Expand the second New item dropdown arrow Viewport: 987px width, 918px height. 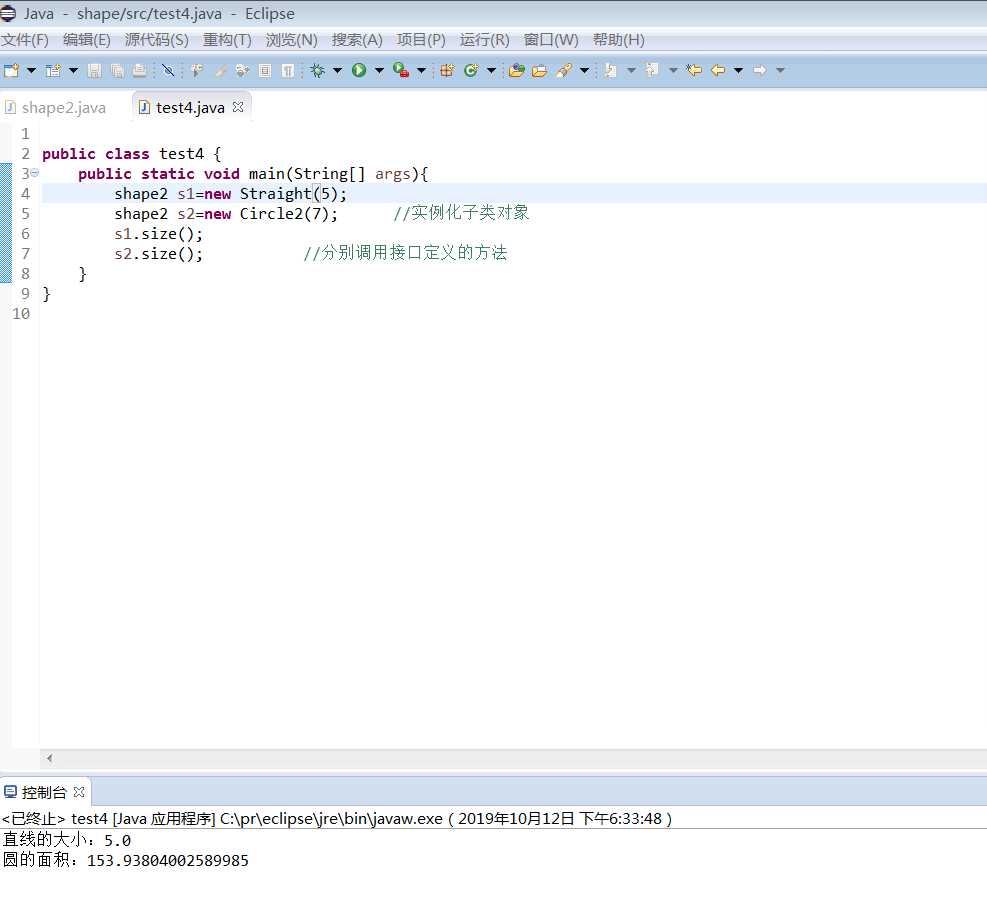click(74, 71)
